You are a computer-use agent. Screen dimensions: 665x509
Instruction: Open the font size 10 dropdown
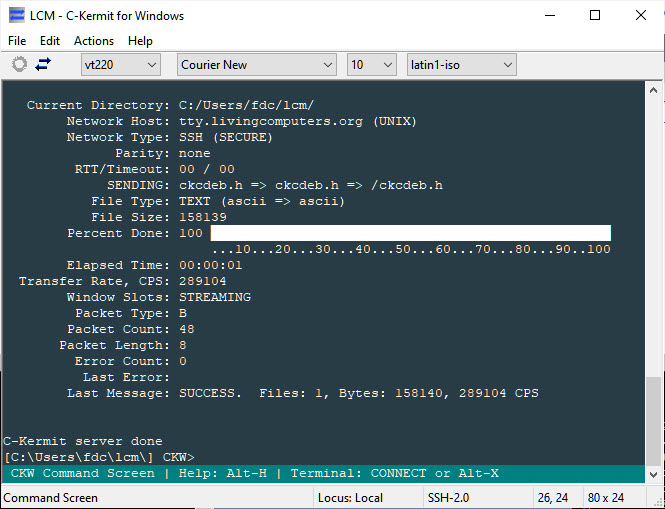372,65
